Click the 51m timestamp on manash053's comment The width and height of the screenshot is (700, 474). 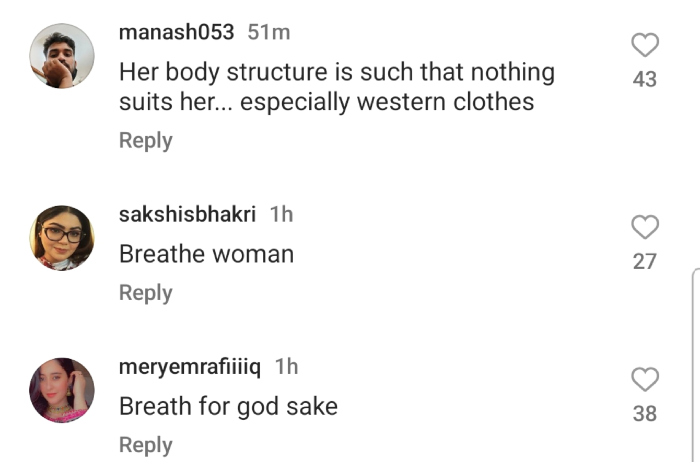[x=269, y=32]
